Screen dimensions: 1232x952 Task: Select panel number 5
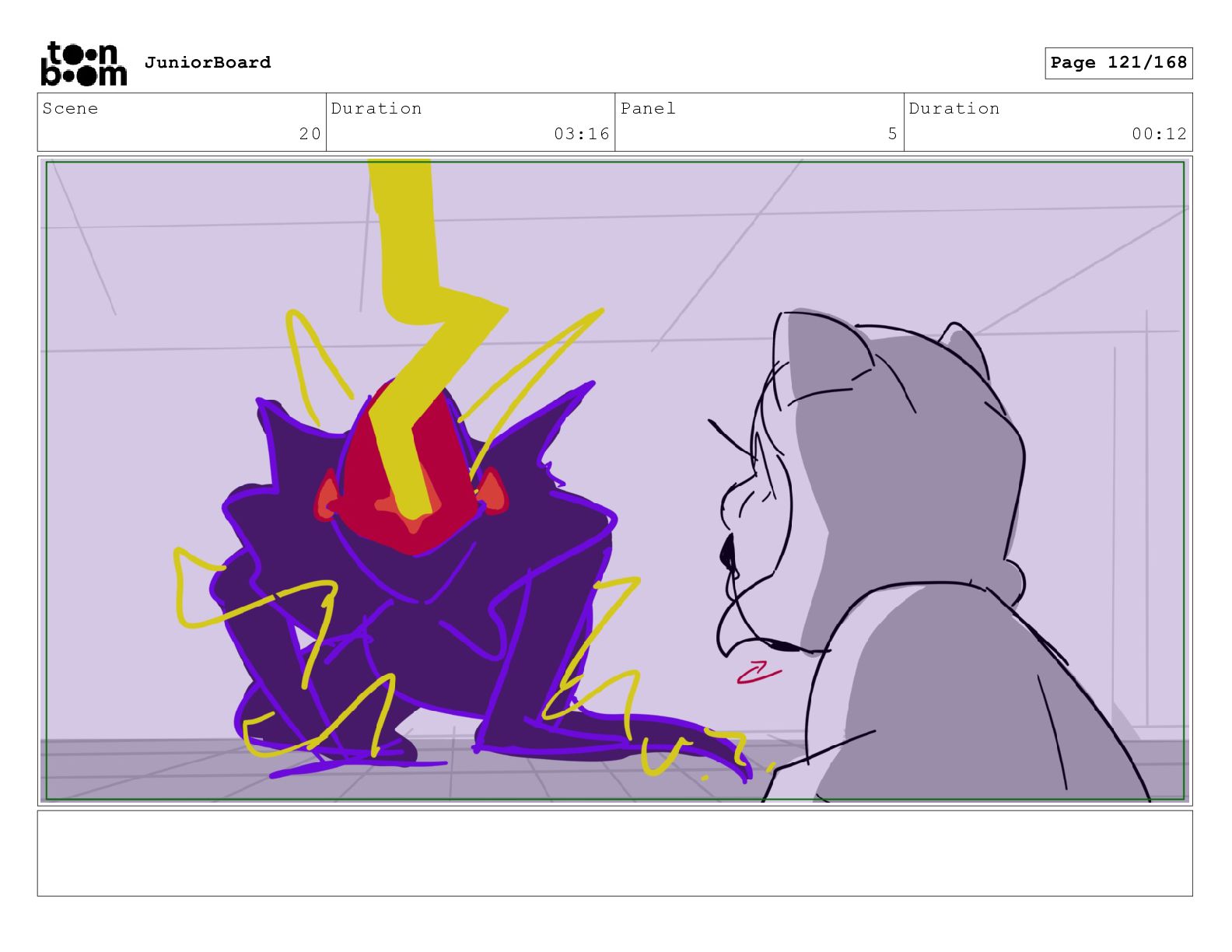(893, 134)
